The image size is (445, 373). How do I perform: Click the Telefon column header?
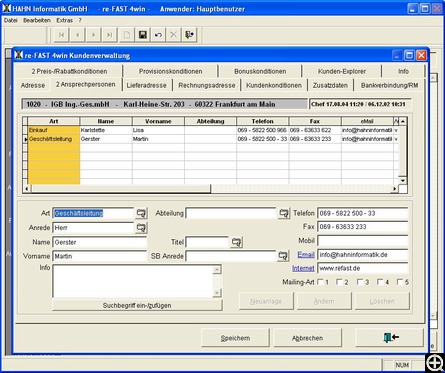pos(263,121)
